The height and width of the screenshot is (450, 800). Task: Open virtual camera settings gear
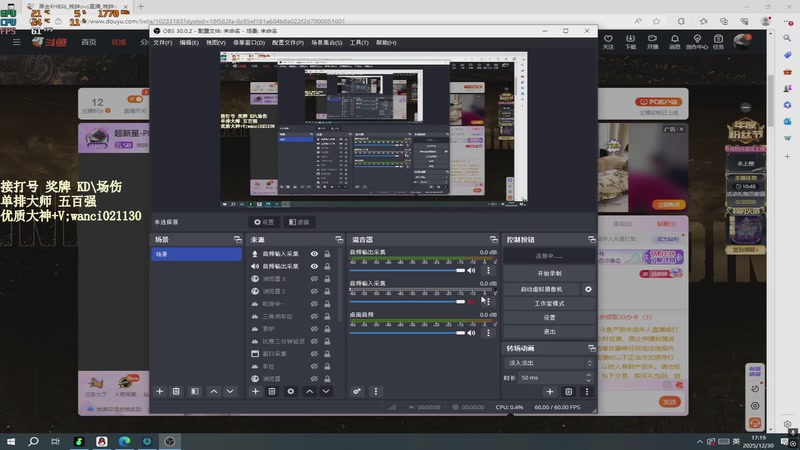click(588, 289)
